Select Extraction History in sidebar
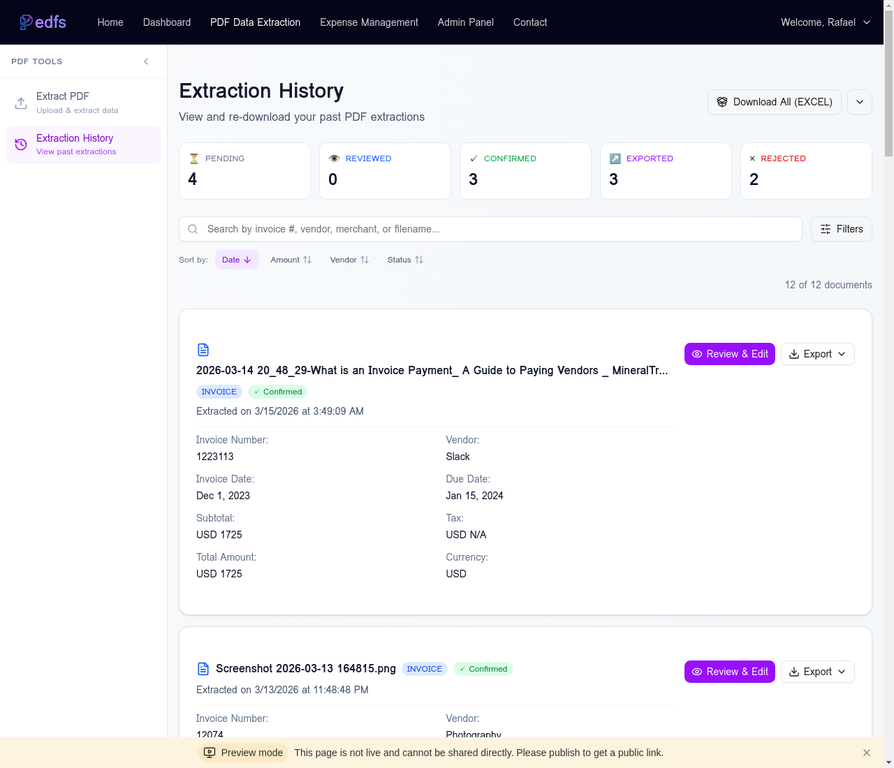Screen dimensions: 894x768 (83, 144)
